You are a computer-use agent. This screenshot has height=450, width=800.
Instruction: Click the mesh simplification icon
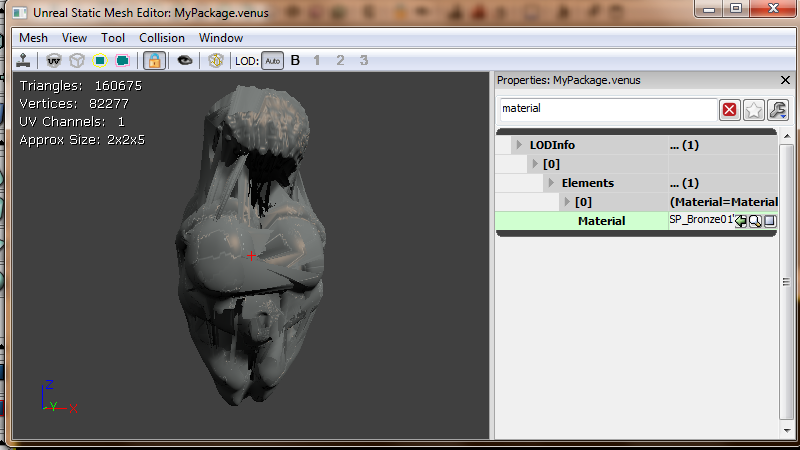pos(216,61)
